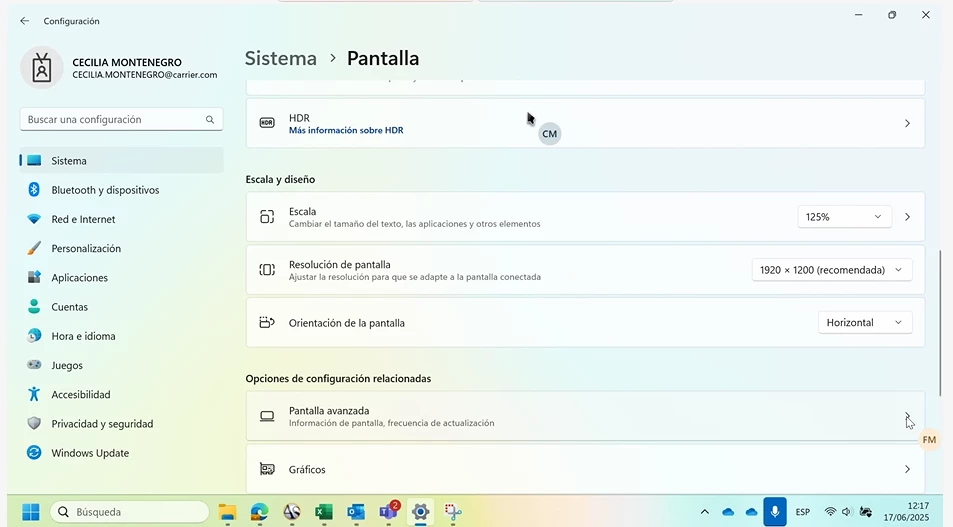Screen dimensions: 953x527
Task: Open Personalización settings
Action: point(122,248)
